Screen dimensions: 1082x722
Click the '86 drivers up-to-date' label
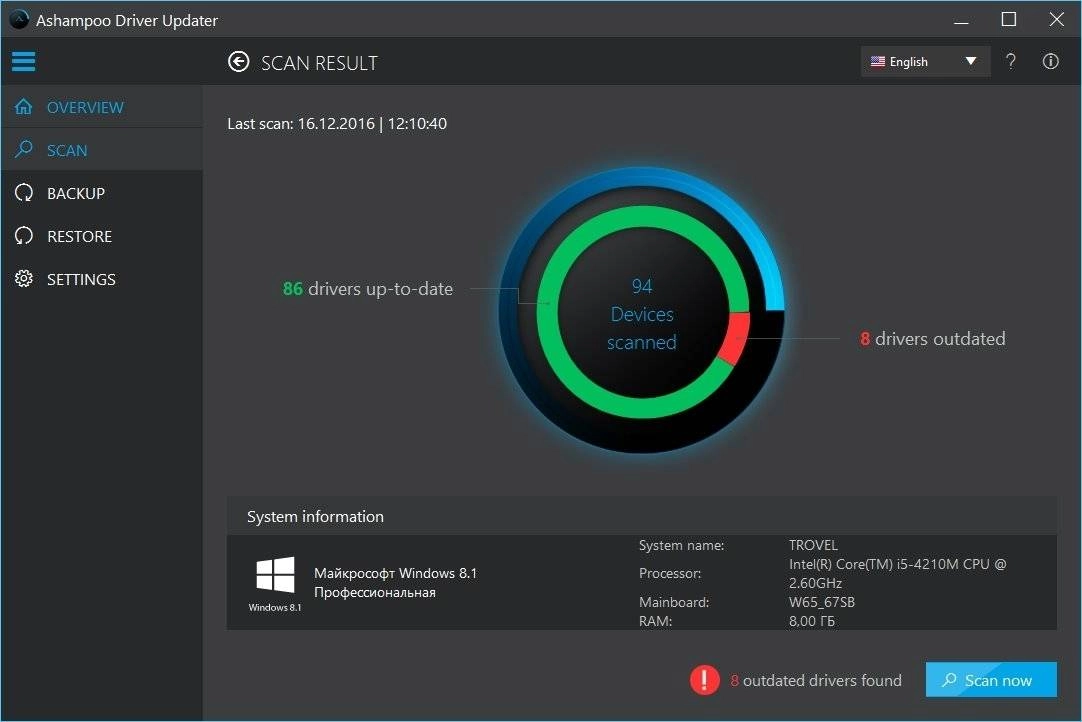pos(368,289)
